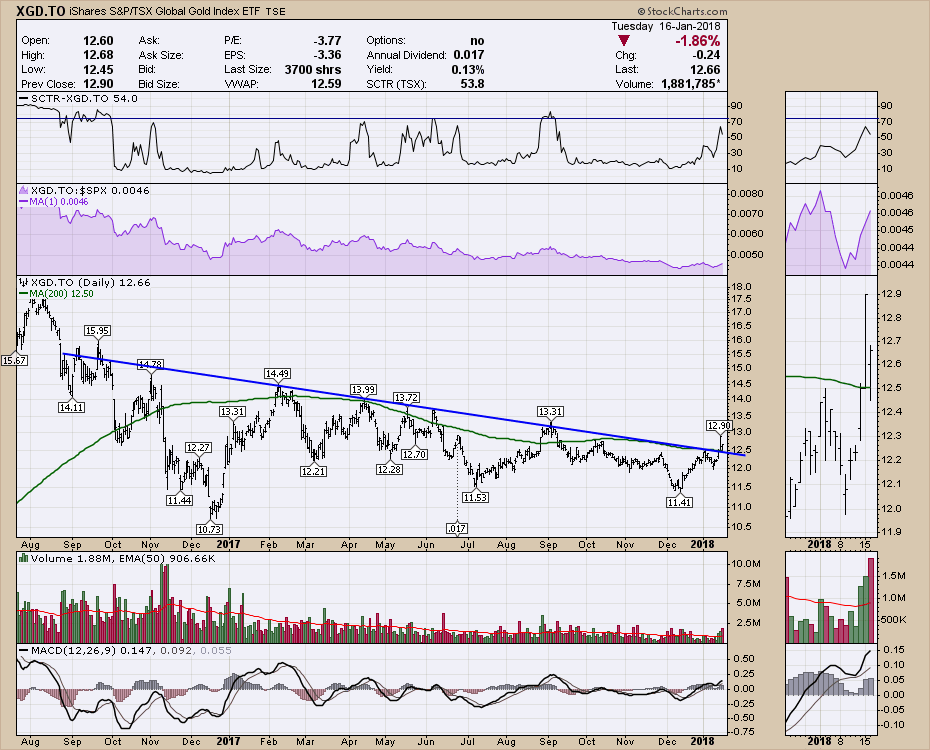Click the High price value 12.68

click(98, 55)
